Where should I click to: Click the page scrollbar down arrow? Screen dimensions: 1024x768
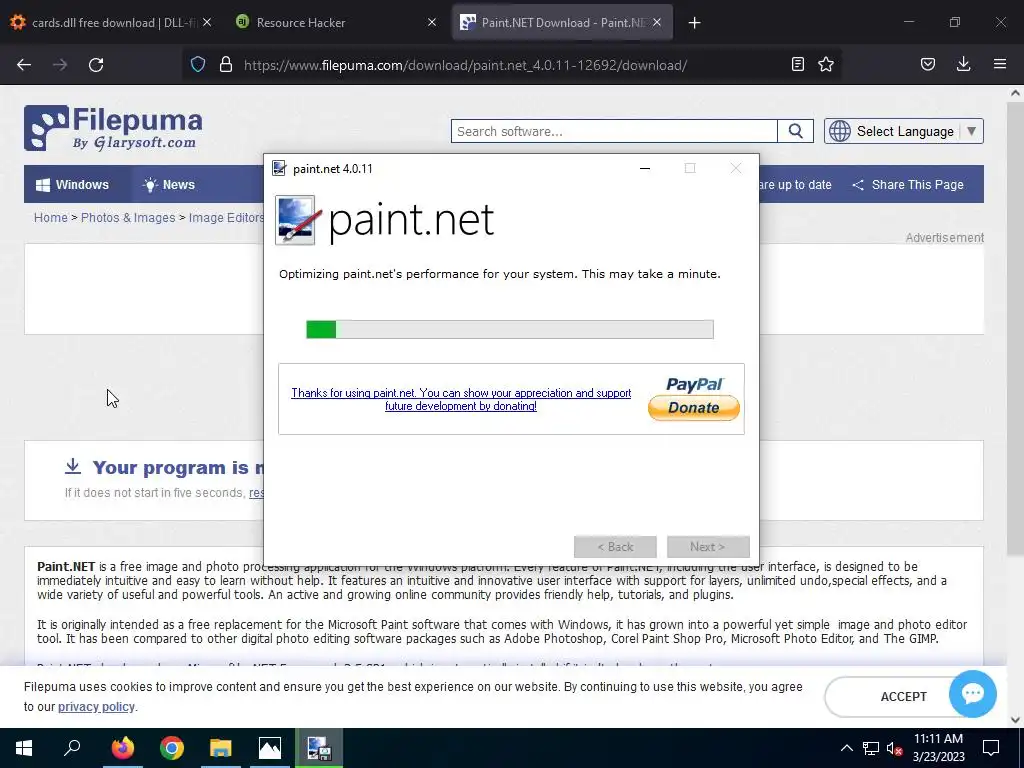pyautogui.click(x=1015, y=720)
